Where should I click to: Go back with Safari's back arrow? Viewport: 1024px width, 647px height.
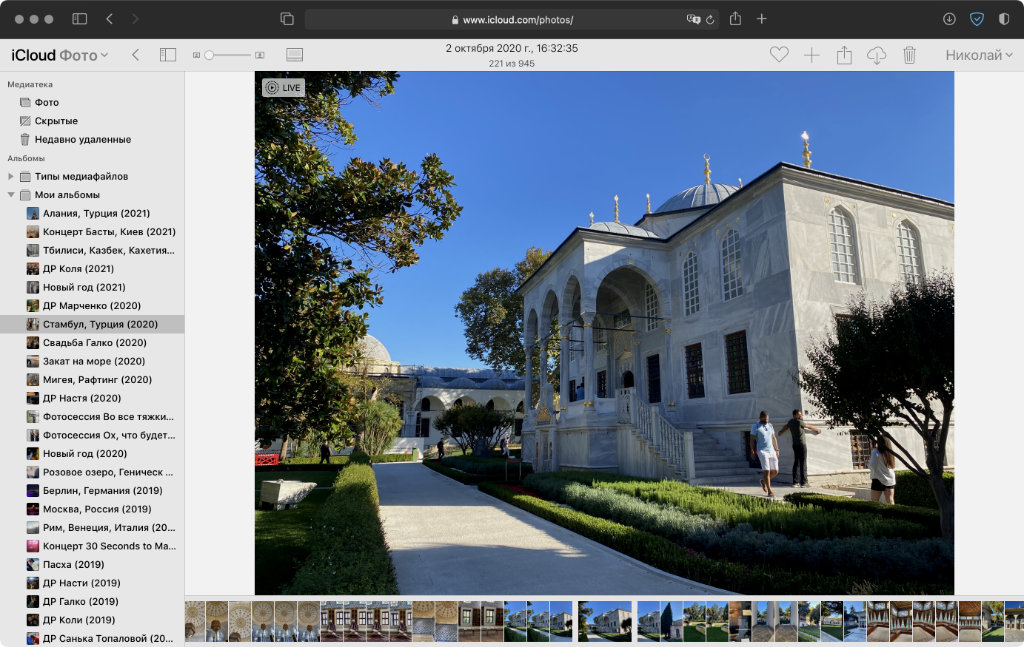click(x=110, y=19)
